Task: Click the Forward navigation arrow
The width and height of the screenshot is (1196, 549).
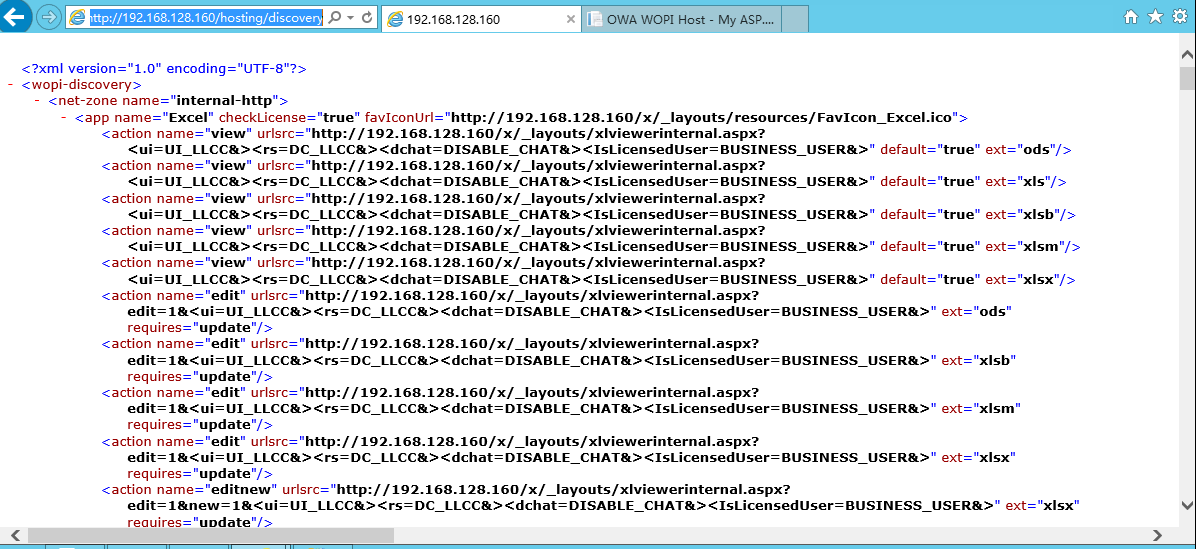Action: tap(48, 18)
